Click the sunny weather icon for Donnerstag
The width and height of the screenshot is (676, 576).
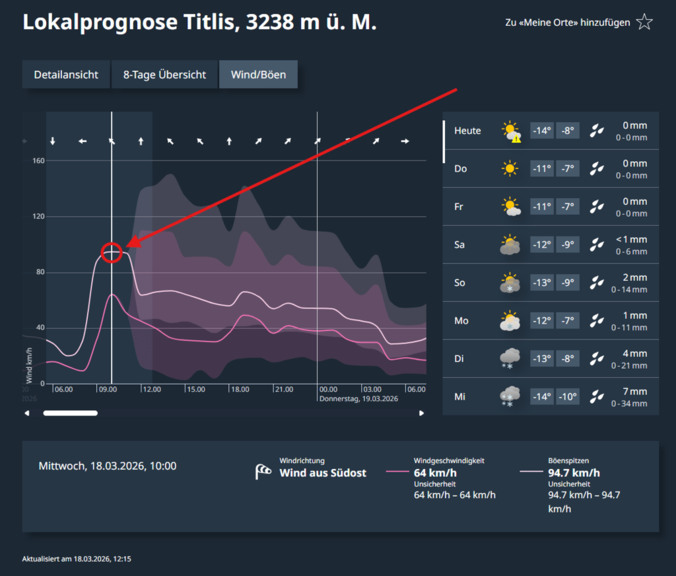(x=511, y=169)
